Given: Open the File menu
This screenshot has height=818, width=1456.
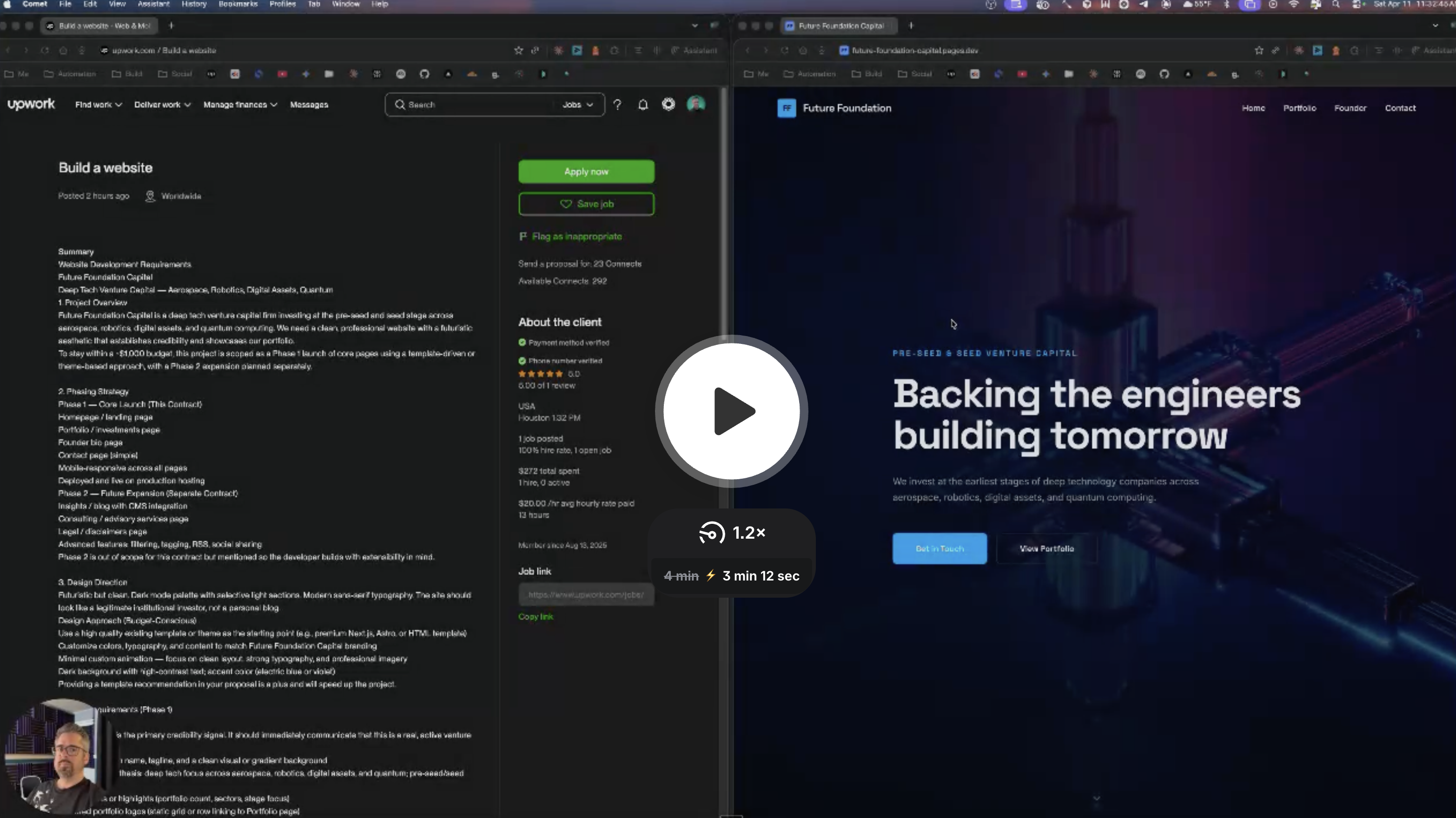Looking at the screenshot, I should (65, 4).
